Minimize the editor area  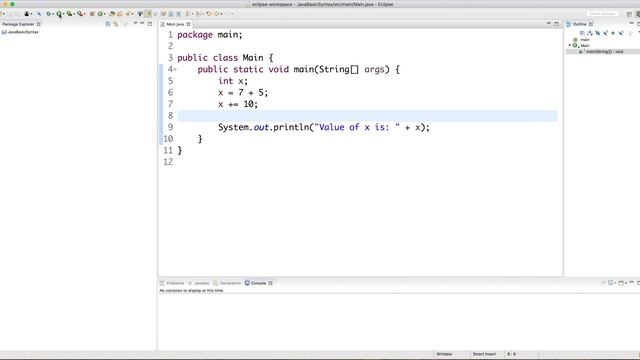tap(549, 24)
